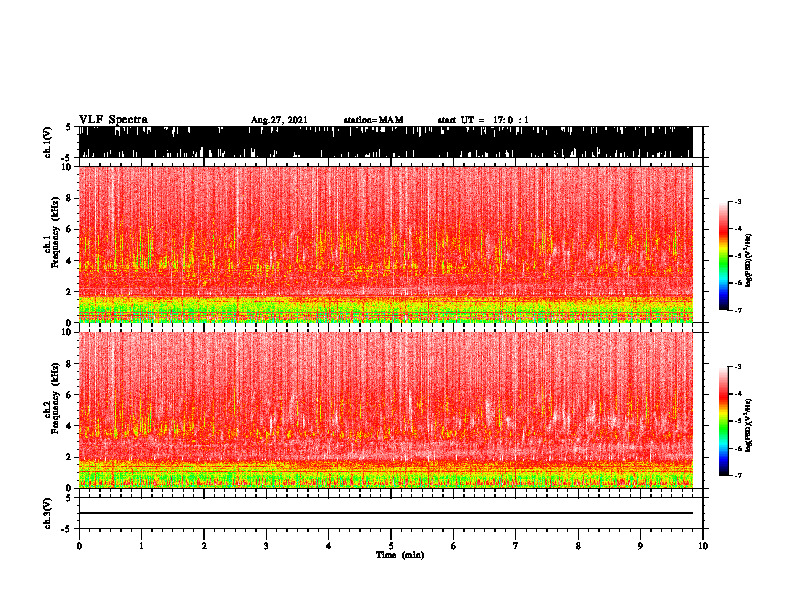Click the "ch.3(V)" axis label
Screen dimensions: 792x612
tap(48, 513)
